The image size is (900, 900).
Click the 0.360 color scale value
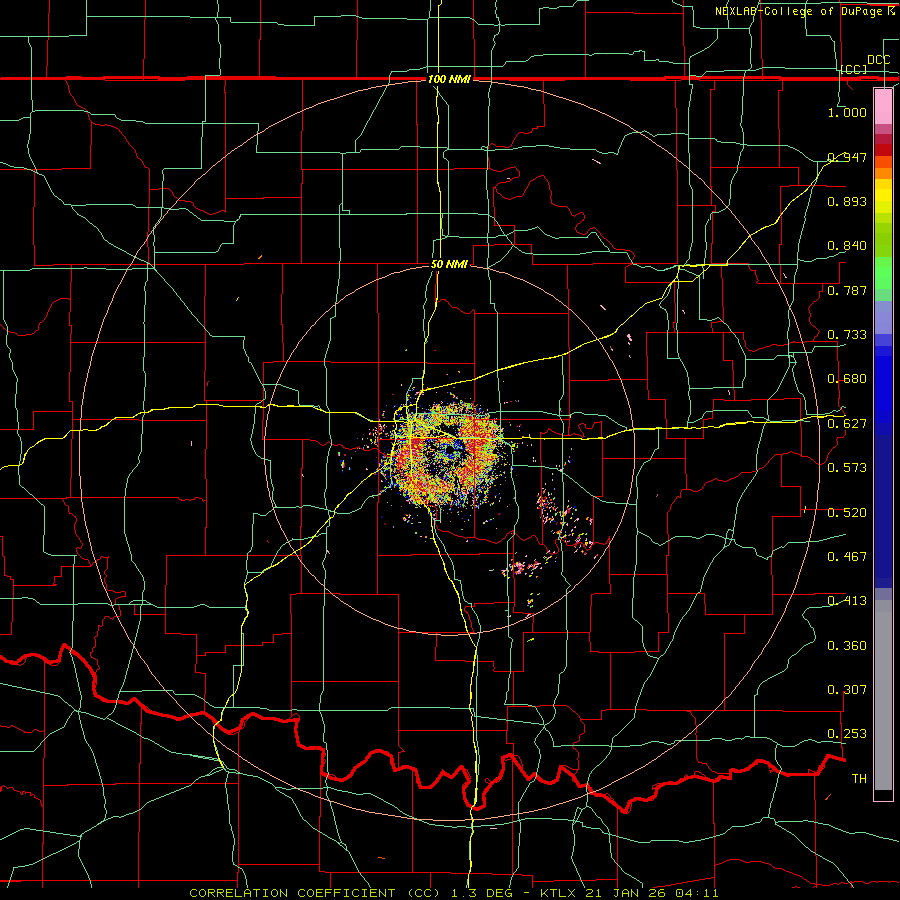pos(847,645)
